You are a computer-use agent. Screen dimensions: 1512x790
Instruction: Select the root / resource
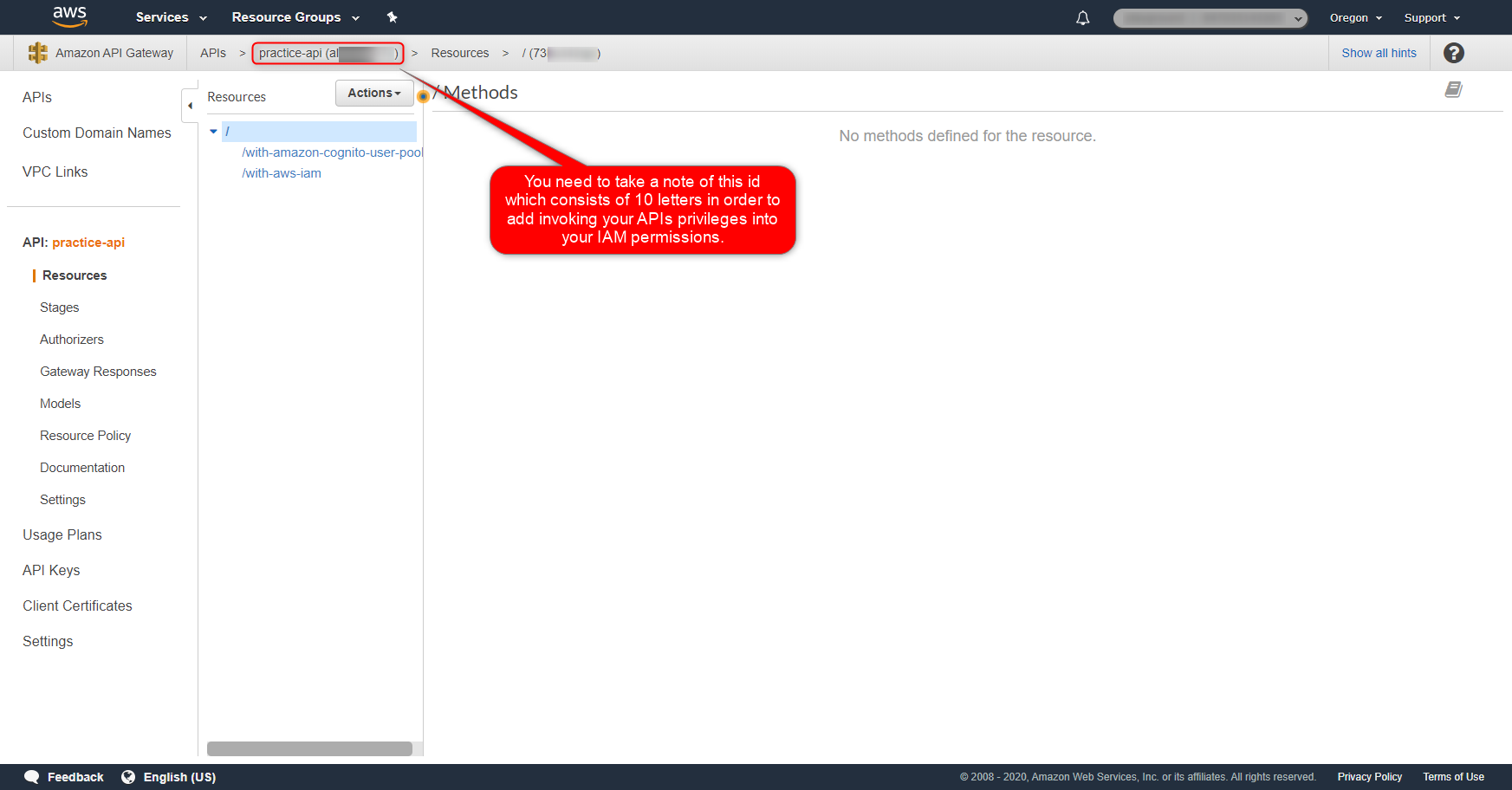point(319,132)
